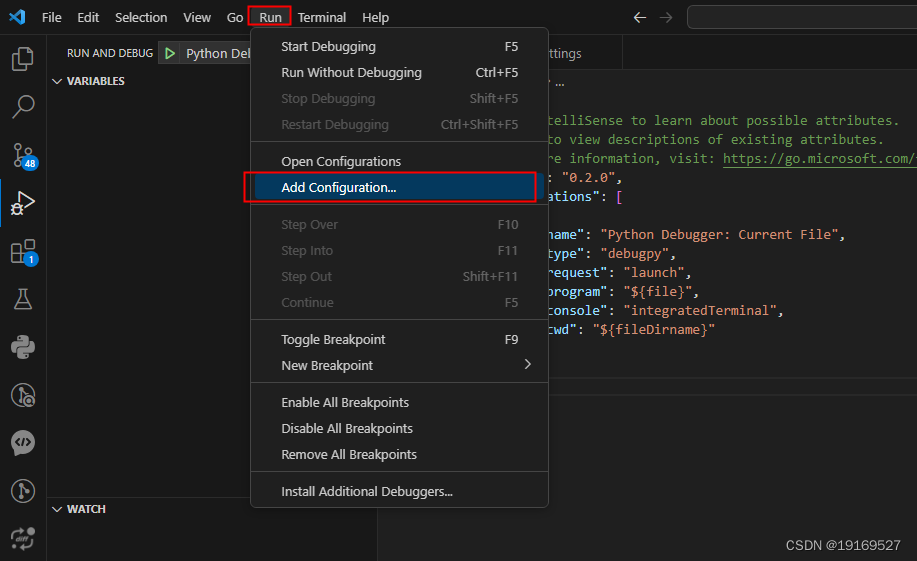Click the title bar search field
Image resolution: width=917 pixels, height=561 pixels.
[802, 18]
